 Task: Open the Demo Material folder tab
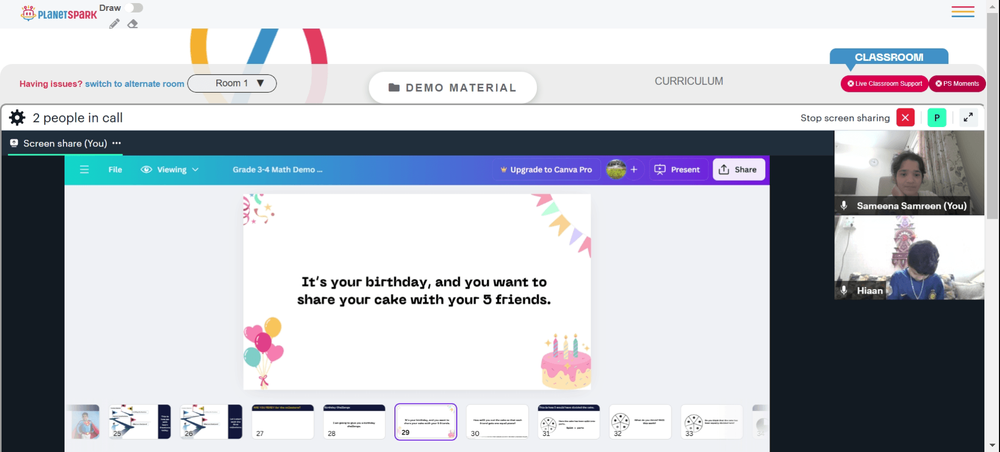click(x=453, y=87)
